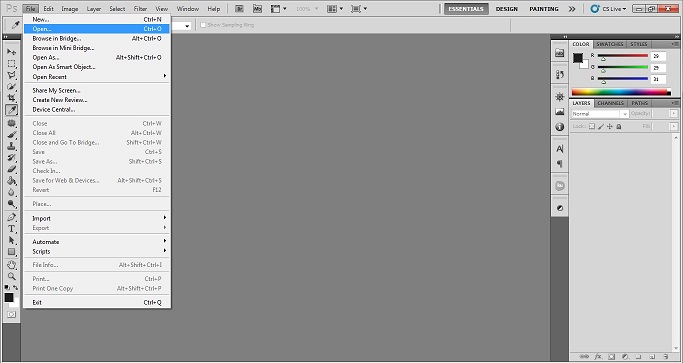Select the Zoom tool in toolbox

click(x=11, y=276)
